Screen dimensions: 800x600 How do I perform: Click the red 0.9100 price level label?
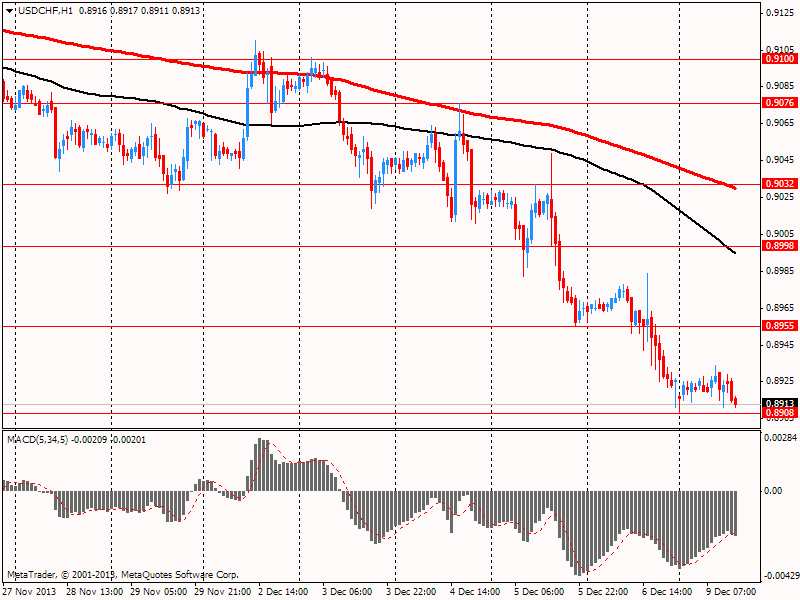point(780,59)
